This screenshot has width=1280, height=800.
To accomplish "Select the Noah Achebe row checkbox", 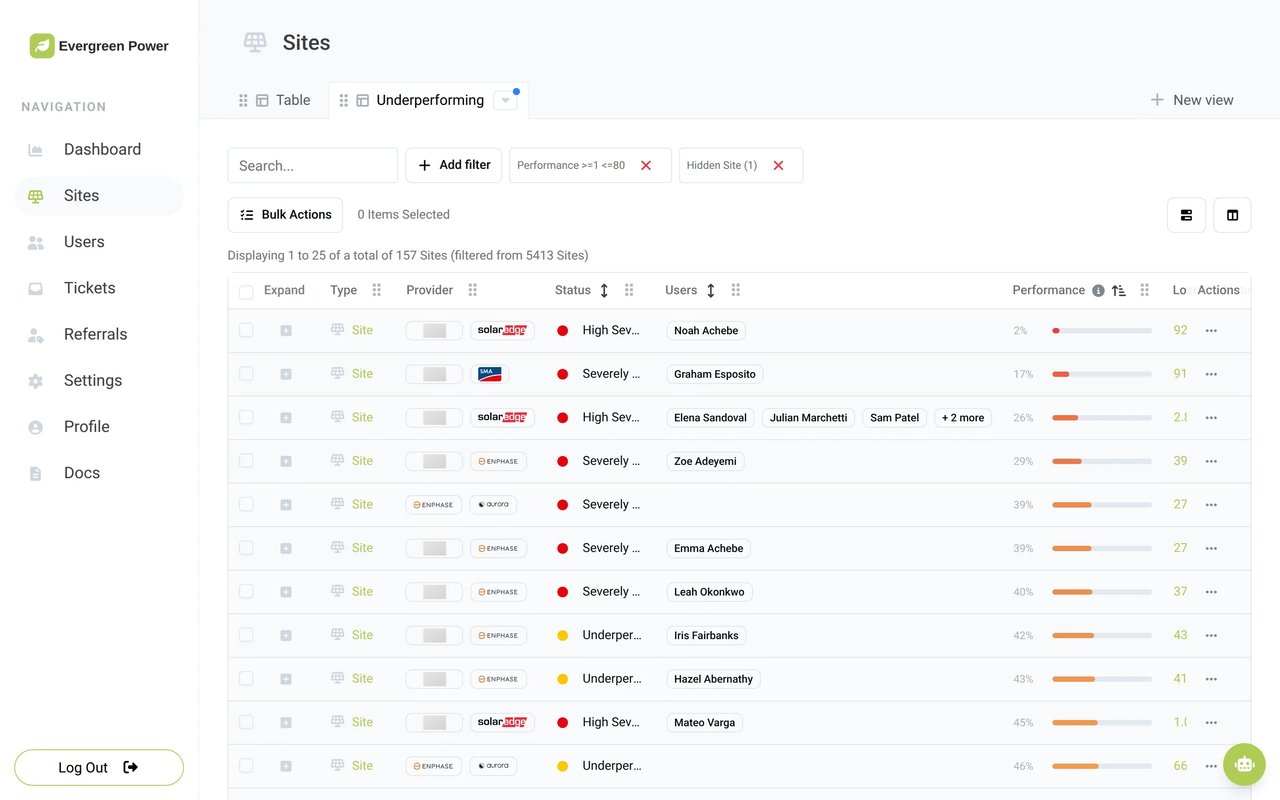I will [246, 330].
